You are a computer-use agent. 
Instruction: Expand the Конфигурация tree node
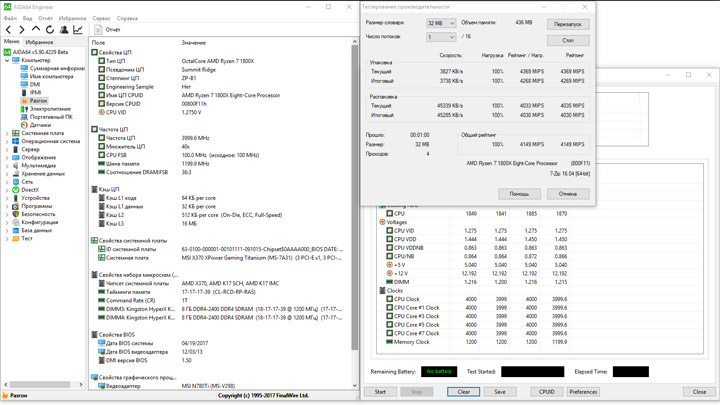click(7, 222)
